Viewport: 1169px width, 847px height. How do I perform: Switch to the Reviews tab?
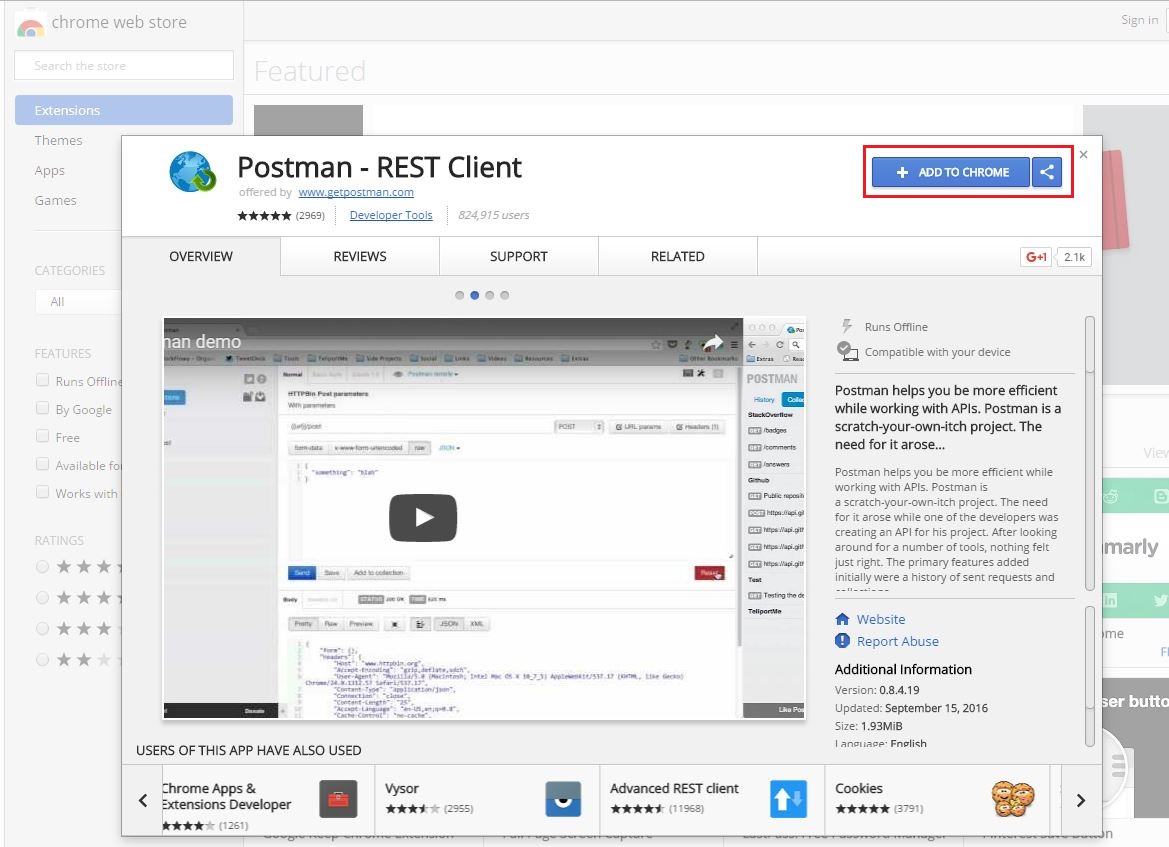tap(360, 256)
